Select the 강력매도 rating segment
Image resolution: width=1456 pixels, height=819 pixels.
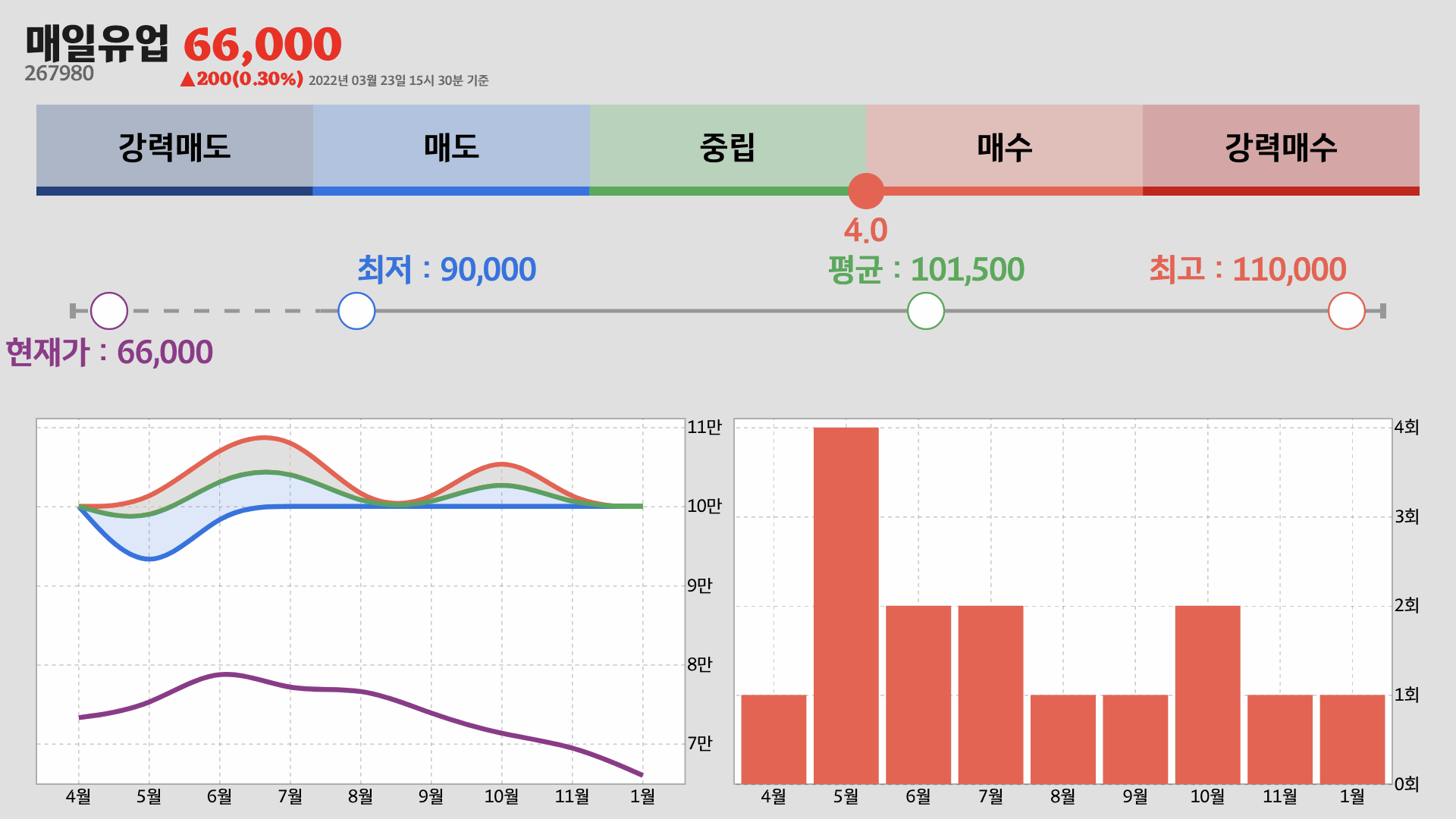coord(174,149)
